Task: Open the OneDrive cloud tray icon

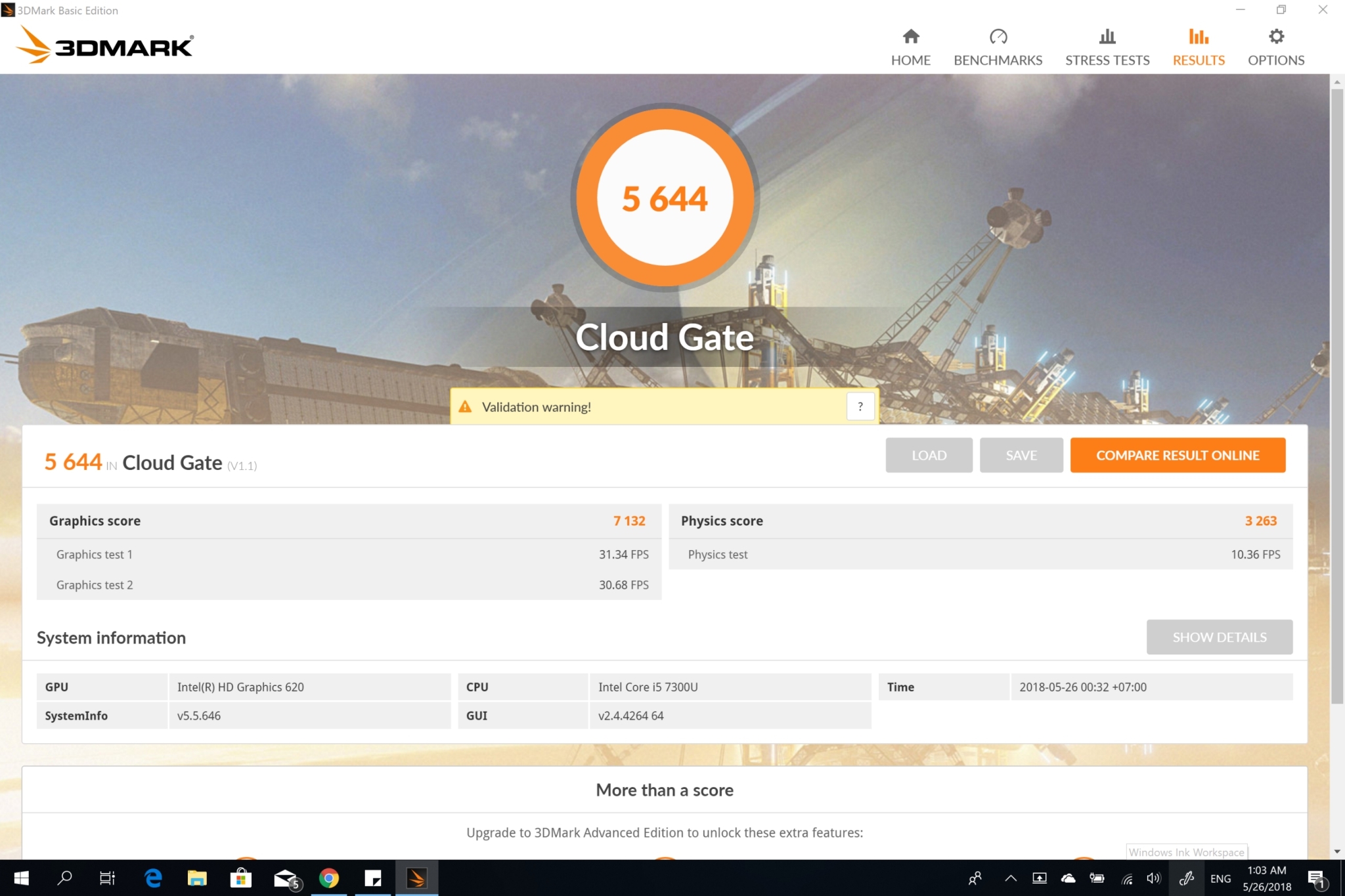Action: (1069, 878)
